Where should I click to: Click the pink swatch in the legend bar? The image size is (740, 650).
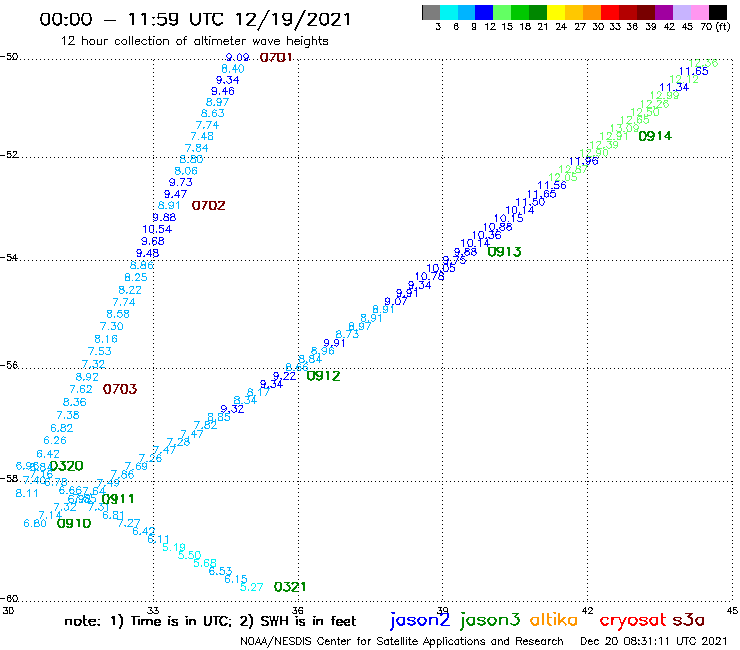tap(699, 12)
